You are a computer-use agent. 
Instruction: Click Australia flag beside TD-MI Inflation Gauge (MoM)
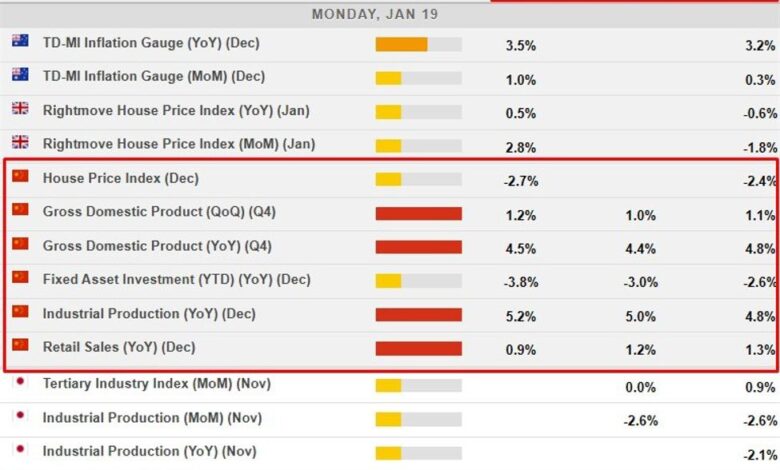click(20, 75)
